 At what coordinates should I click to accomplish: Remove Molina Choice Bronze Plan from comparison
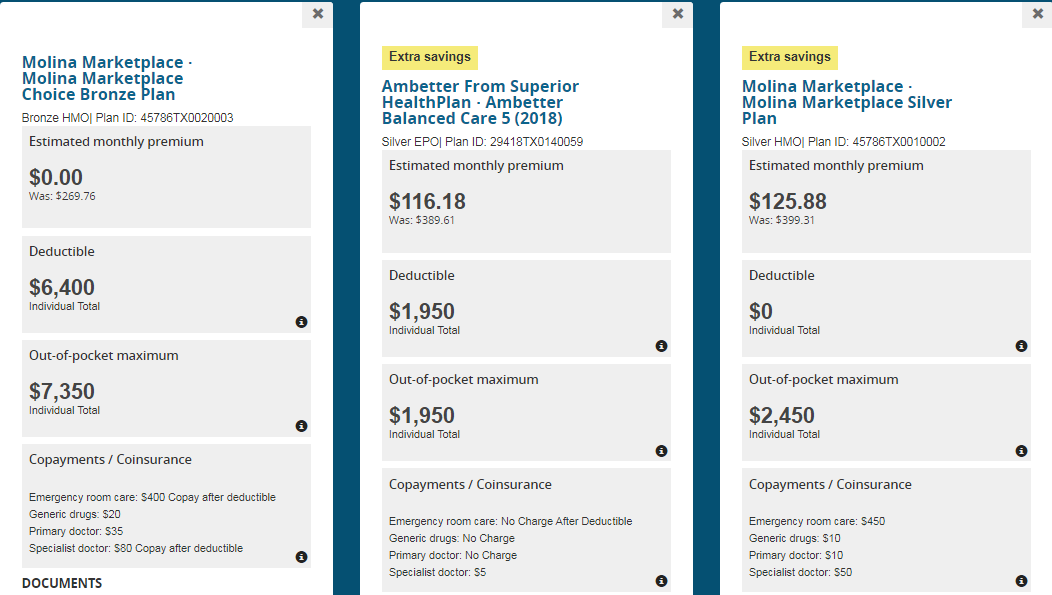318,14
